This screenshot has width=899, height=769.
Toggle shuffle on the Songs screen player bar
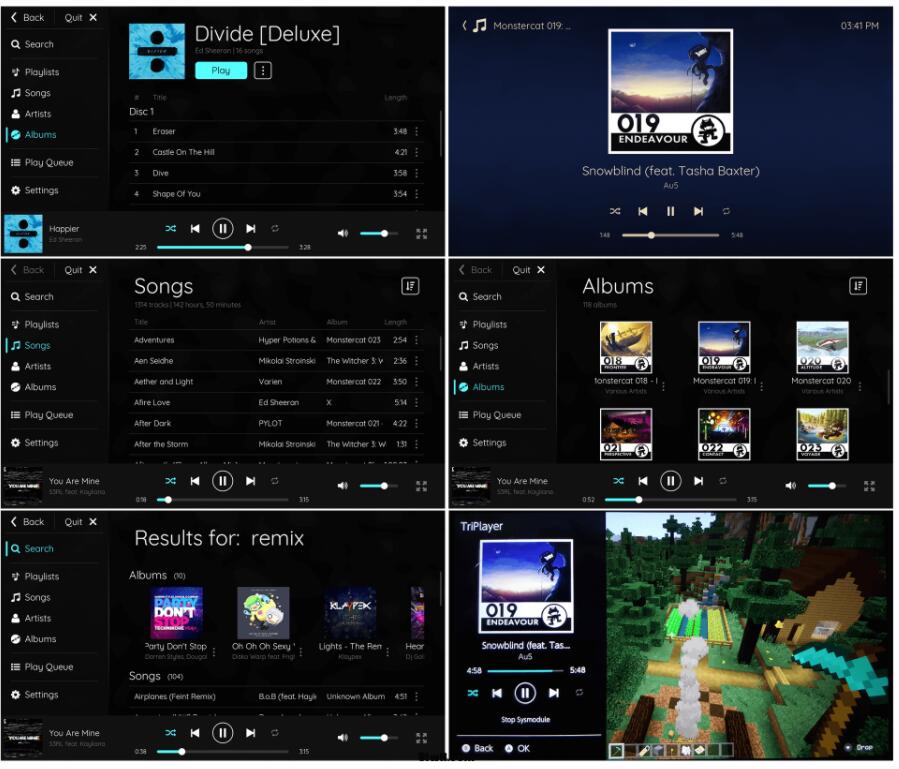(170, 481)
